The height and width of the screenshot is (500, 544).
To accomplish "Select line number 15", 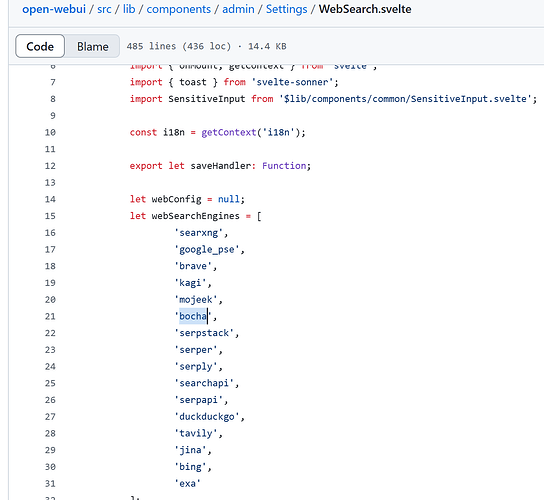I will (x=50, y=216).
